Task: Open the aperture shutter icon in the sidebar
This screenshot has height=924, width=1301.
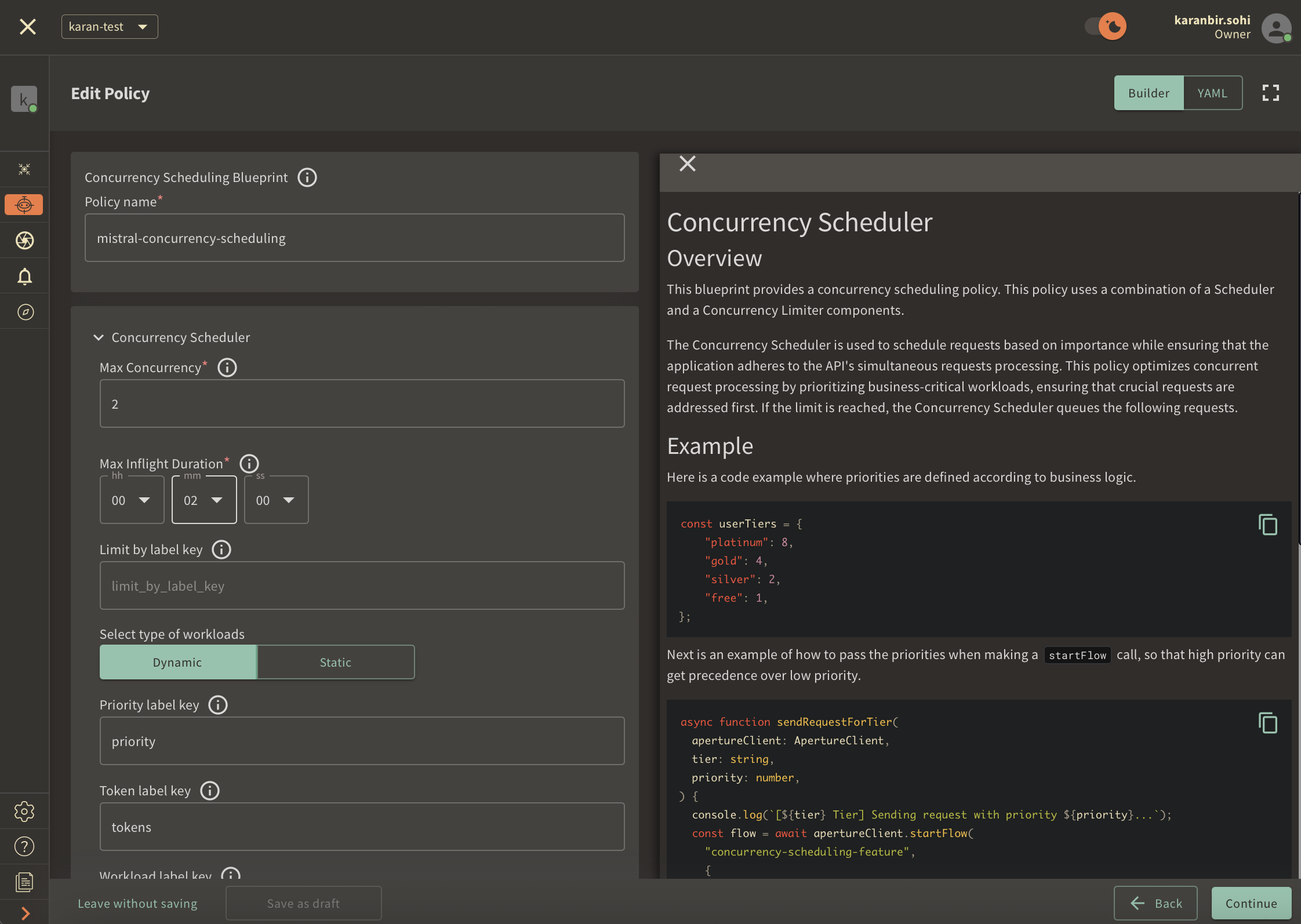Action: [24, 240]
